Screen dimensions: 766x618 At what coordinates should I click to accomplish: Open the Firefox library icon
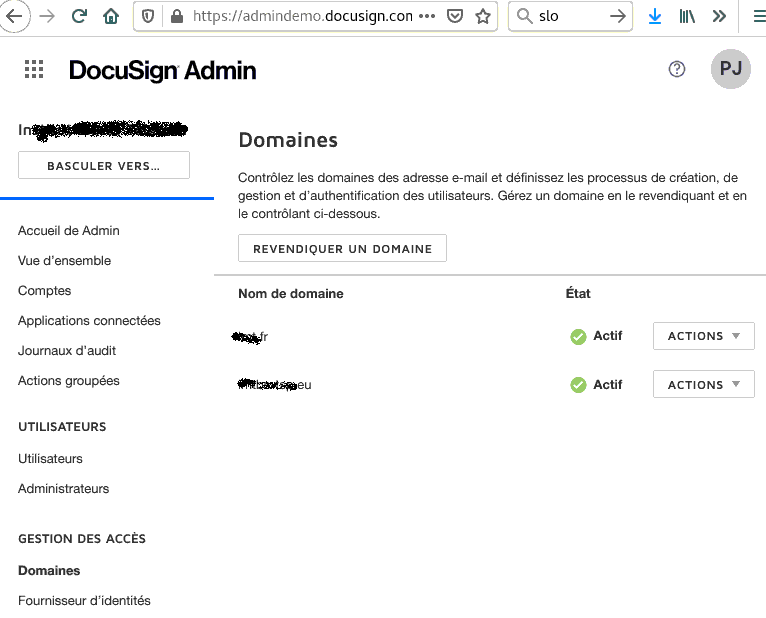point(687,16)
